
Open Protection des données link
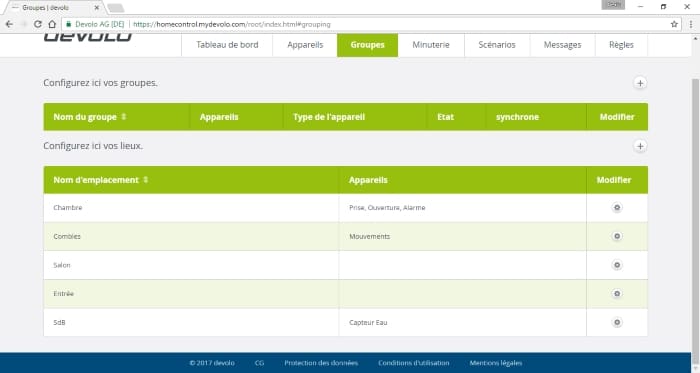[x=321, y=363]
